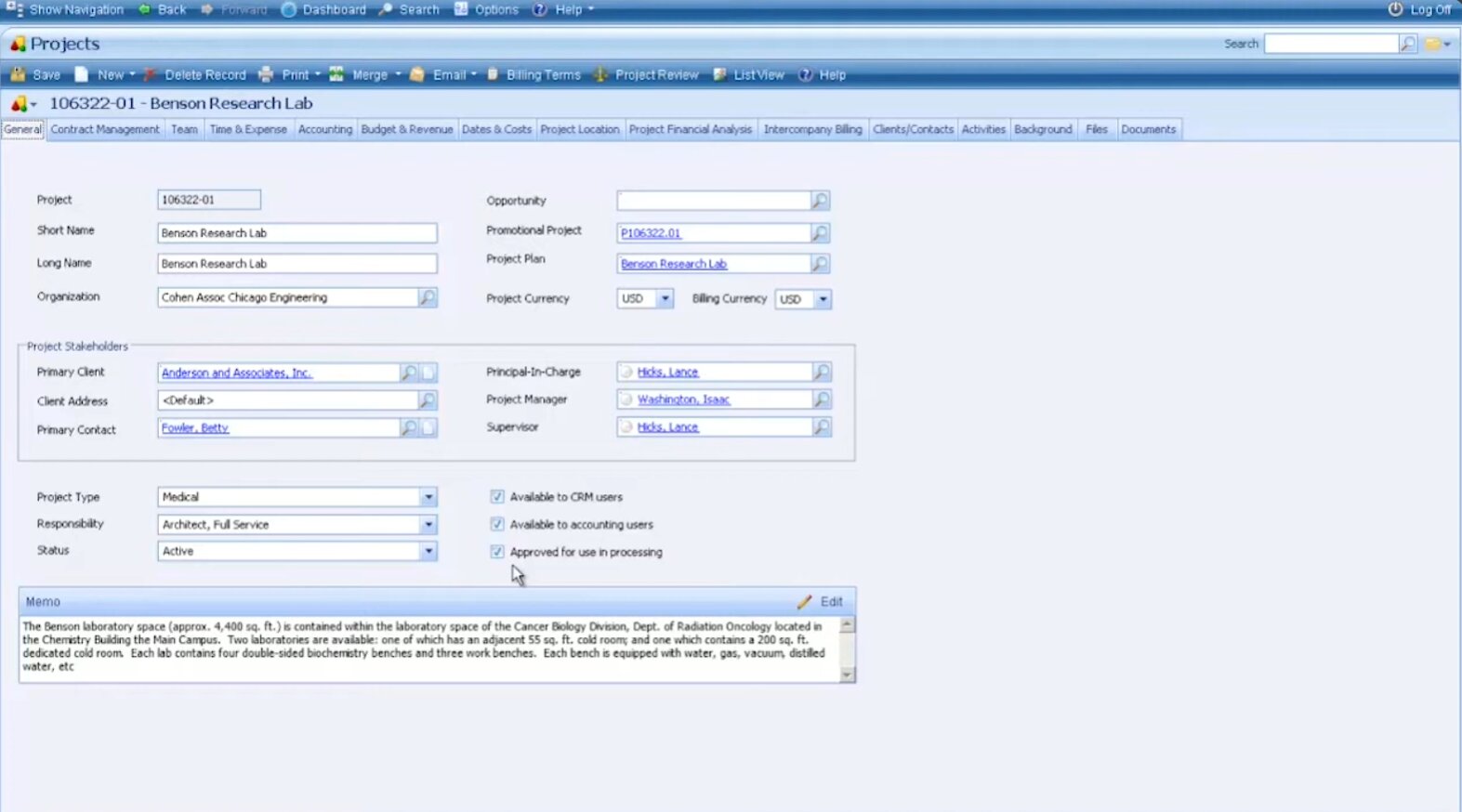Open the Project Type dropdown
Viewport: 1462px width, 812px height.
[428, 497]
